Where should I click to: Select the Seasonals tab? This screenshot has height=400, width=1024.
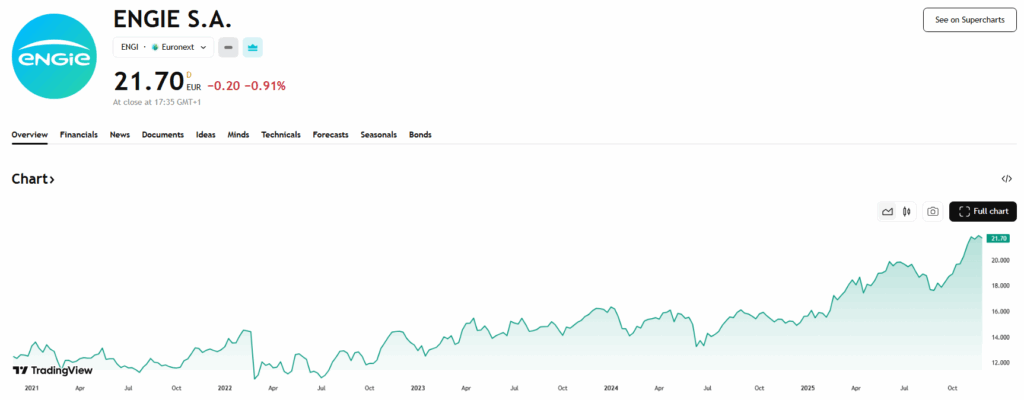tap(378, 135)
